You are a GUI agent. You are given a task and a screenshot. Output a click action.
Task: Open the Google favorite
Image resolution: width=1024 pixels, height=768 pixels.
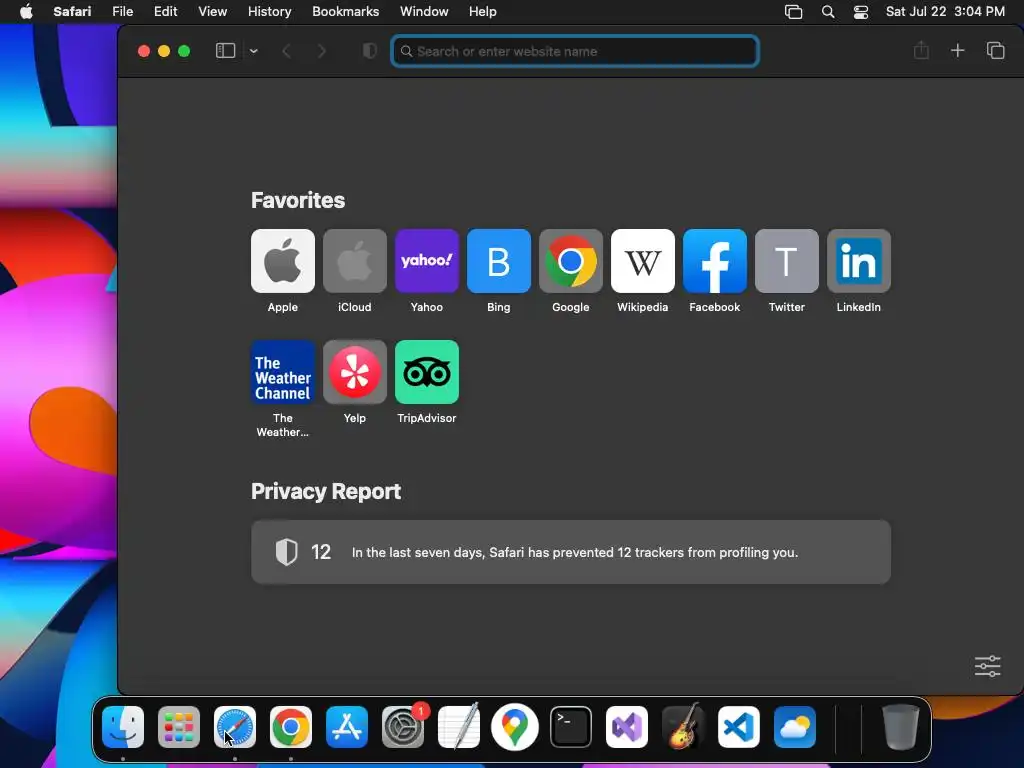click(x=571, y=261)
